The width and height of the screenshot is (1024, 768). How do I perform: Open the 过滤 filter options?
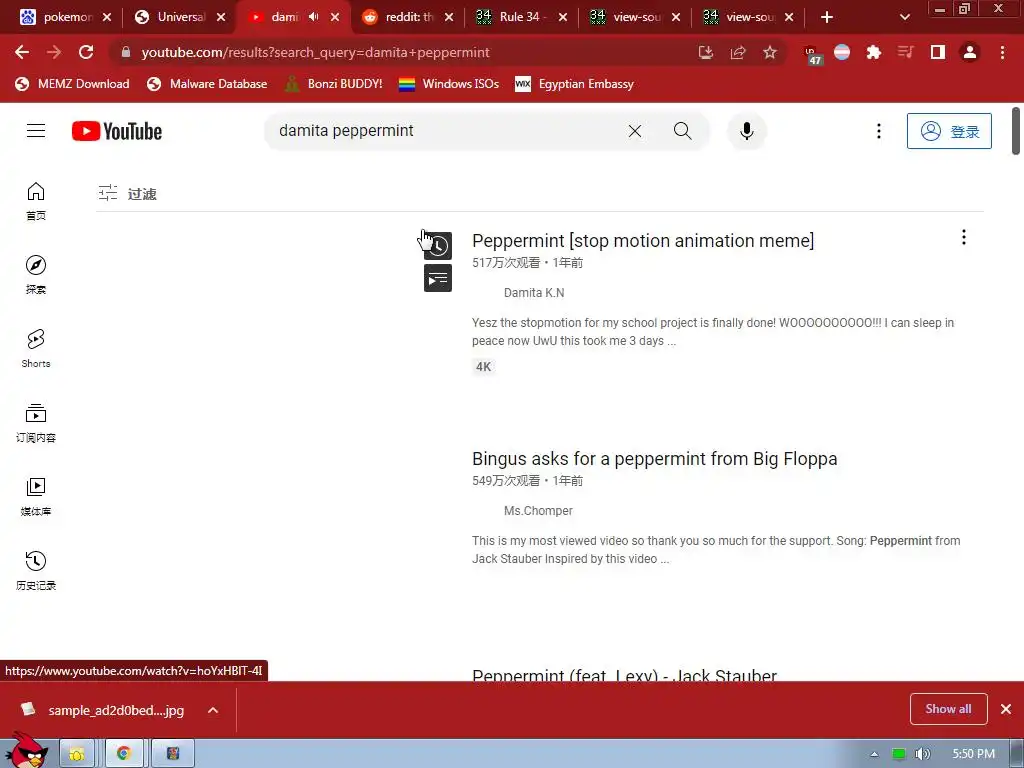(x=127, y=193)
